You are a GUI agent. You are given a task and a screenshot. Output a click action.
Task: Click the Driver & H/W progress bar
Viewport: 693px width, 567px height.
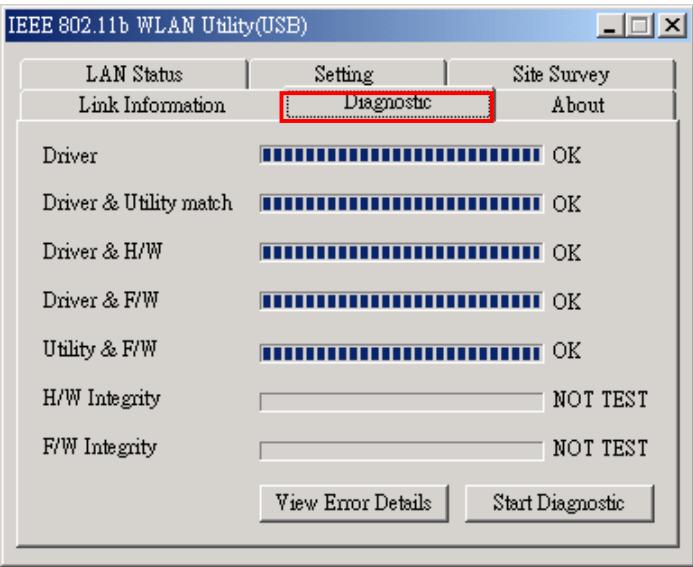401,252
